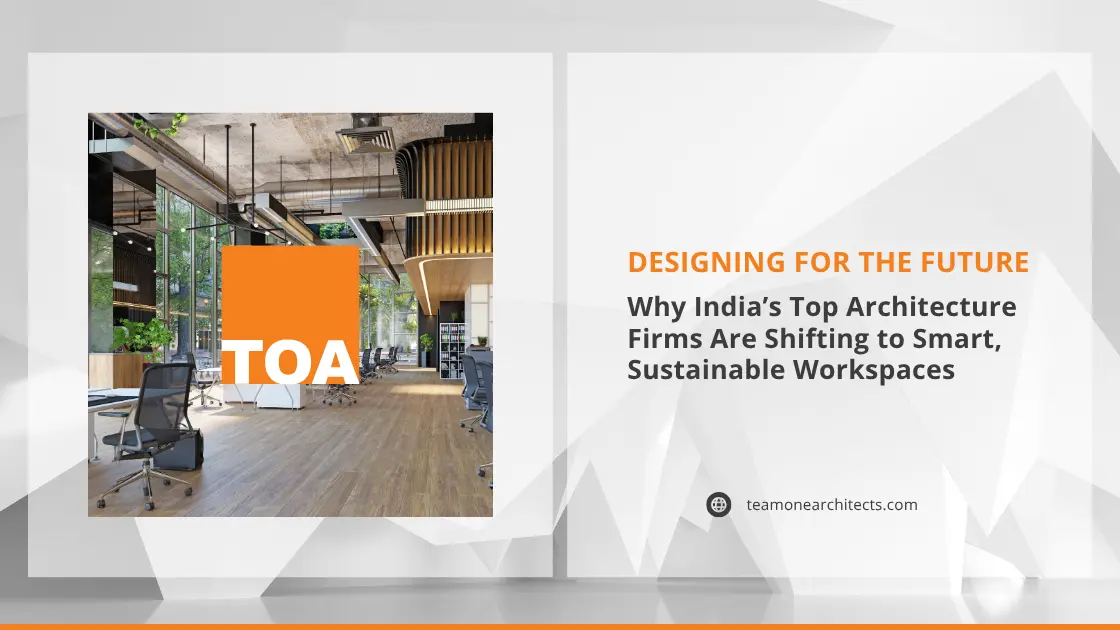
Task: Click the globe icon beside the website address
Action: pyautogui.click(x=719, y=504)
